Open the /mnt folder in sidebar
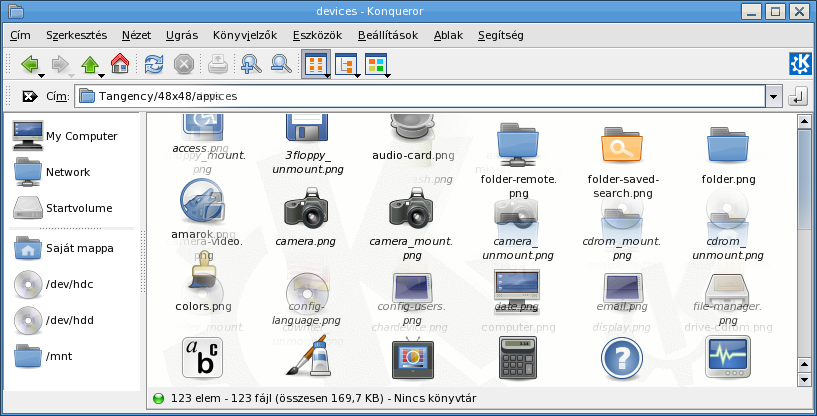The width and height of the screenshot is (817, 416). pyautogui.click(x=43, y=356)
